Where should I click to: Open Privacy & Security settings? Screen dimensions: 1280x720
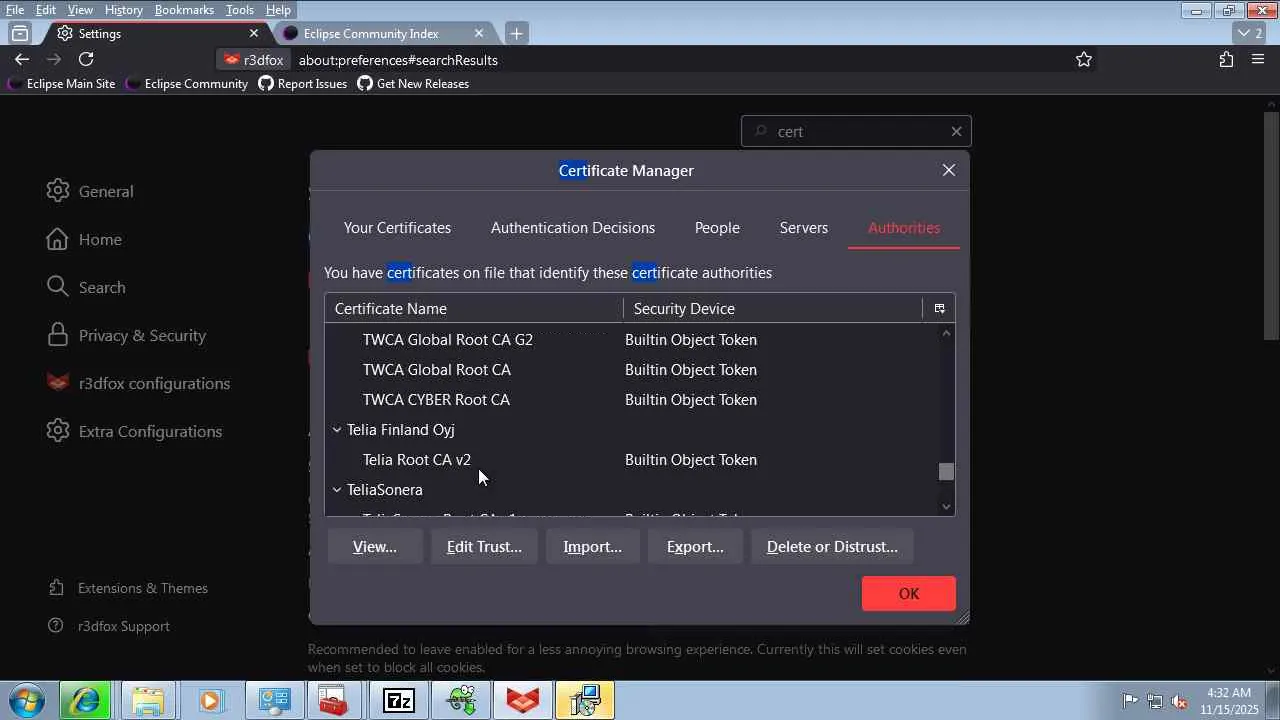point(126,335)
